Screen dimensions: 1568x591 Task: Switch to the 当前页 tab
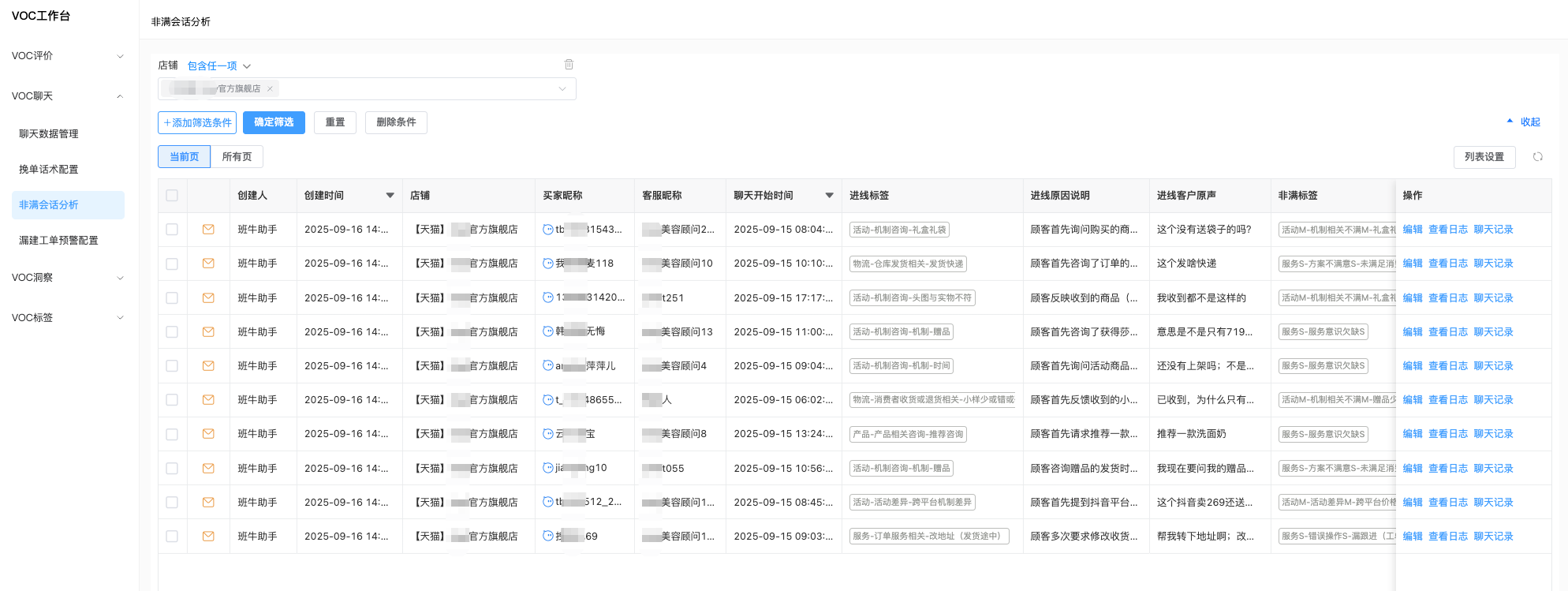pyautogui.click(x=185, y=157)
